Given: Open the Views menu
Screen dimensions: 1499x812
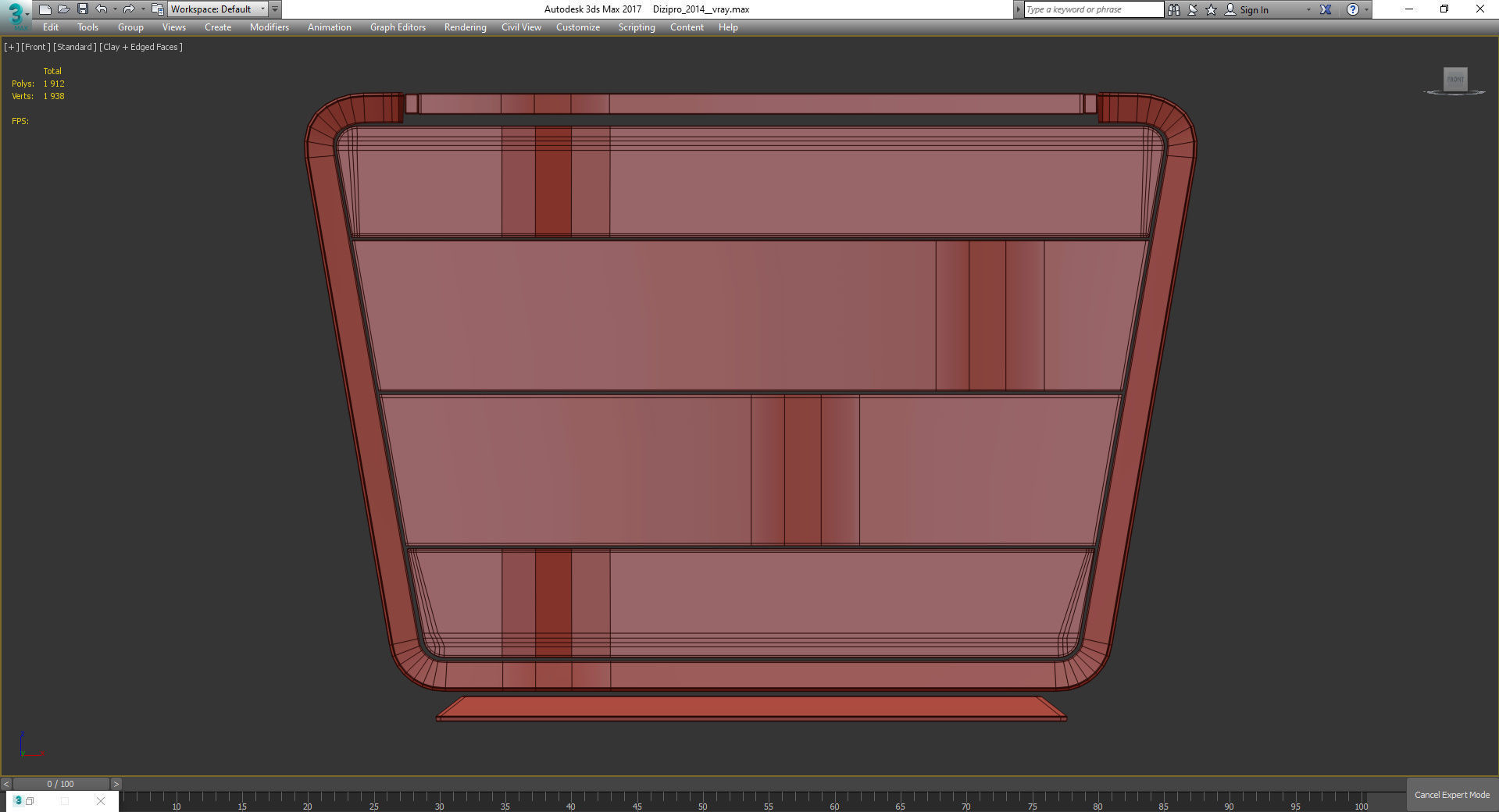Looking at the screenshot, I should click(173, 27).
